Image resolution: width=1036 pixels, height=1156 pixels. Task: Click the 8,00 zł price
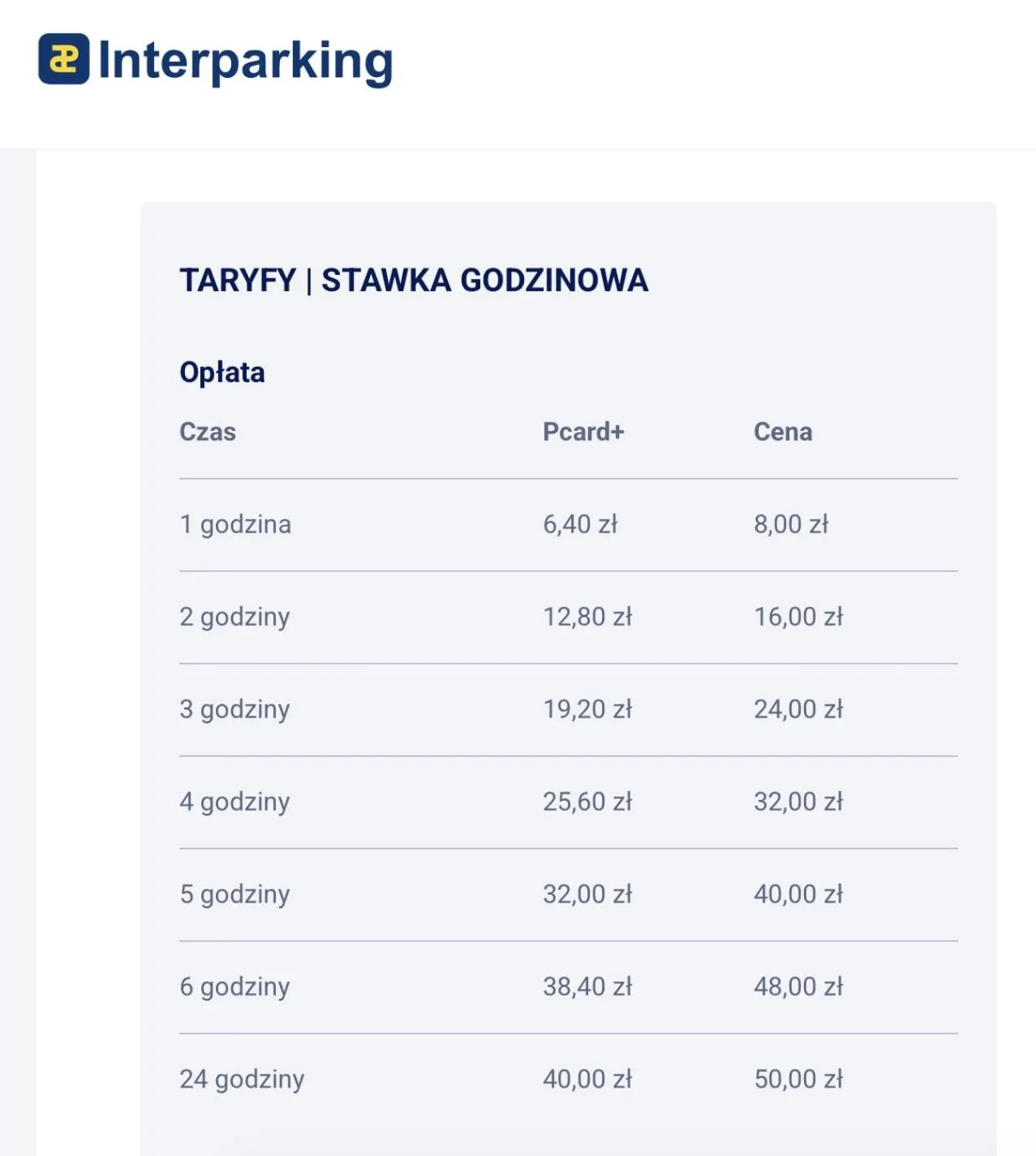click(x=791, y=524)
